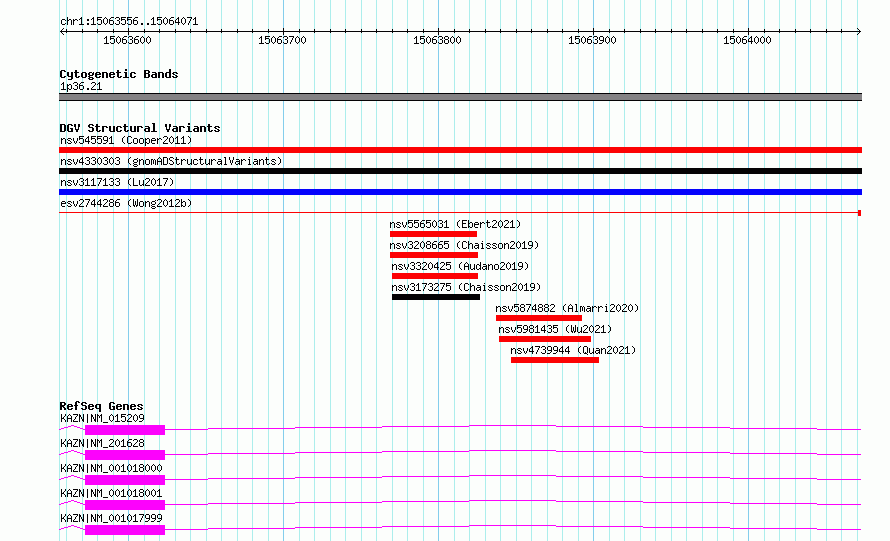Click the nsv4739944 (Quan2021) label
This screenshot has height=541, width=890.
click(573, 350)
